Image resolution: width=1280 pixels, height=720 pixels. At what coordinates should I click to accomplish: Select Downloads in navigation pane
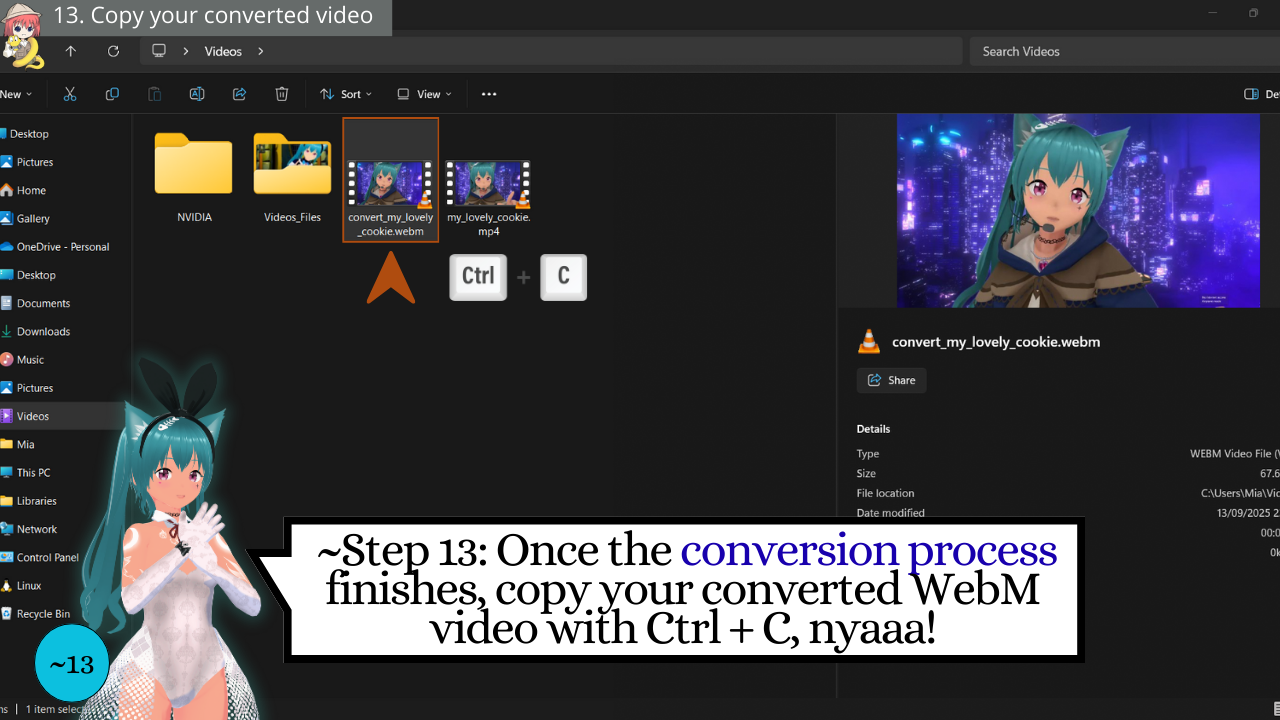point(43,331)
